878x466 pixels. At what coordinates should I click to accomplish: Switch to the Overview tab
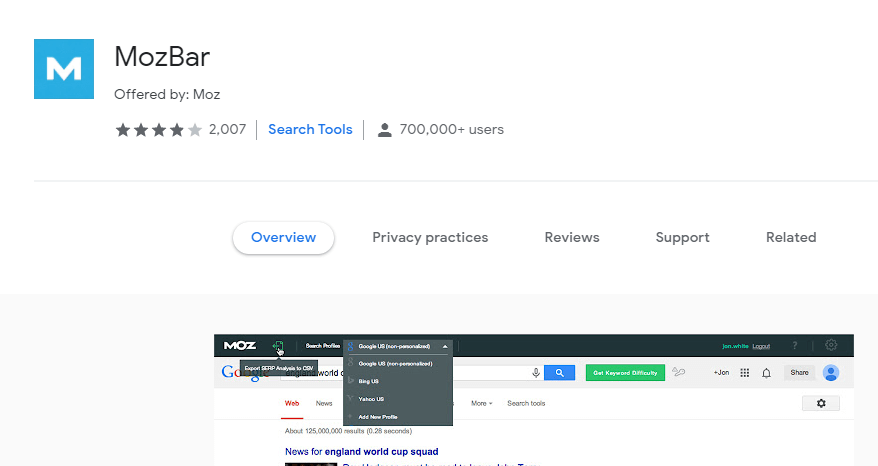[283, 237]
